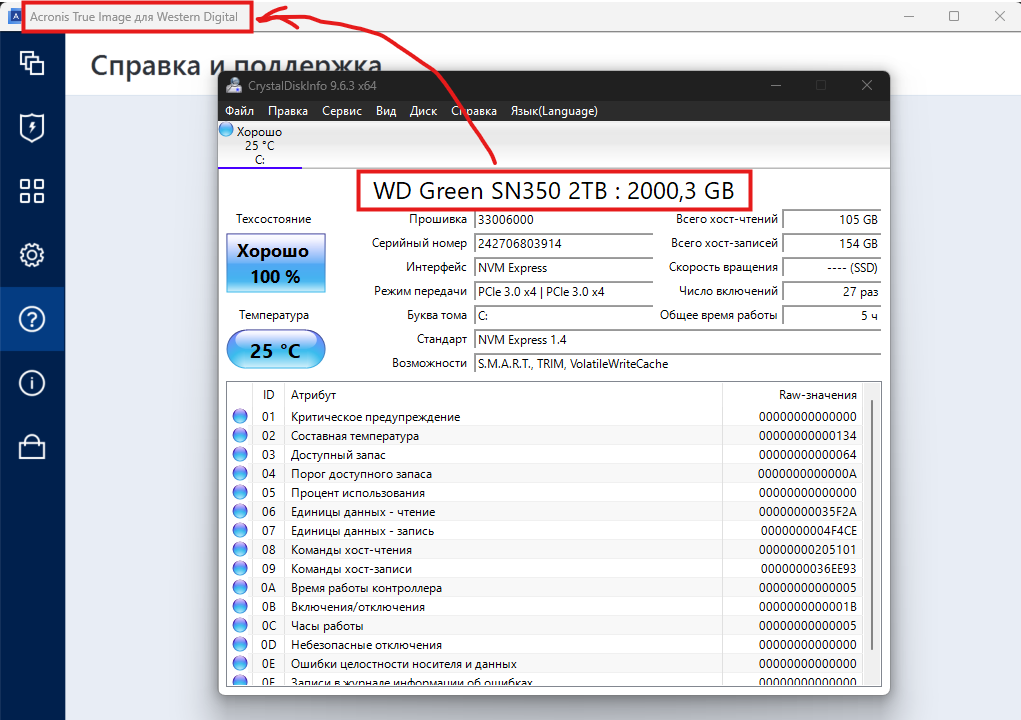Image resolution: width=1021 pixels, height=720 pixels.
Task: Click the Acronis app icon in title bar
Action: tap(14, 16)
